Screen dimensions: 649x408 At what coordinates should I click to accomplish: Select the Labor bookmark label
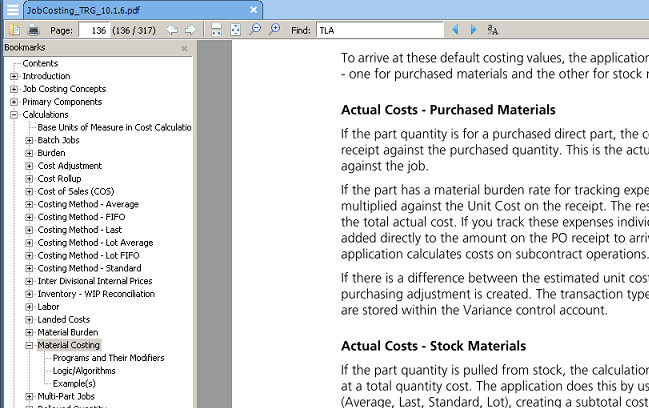48,307
